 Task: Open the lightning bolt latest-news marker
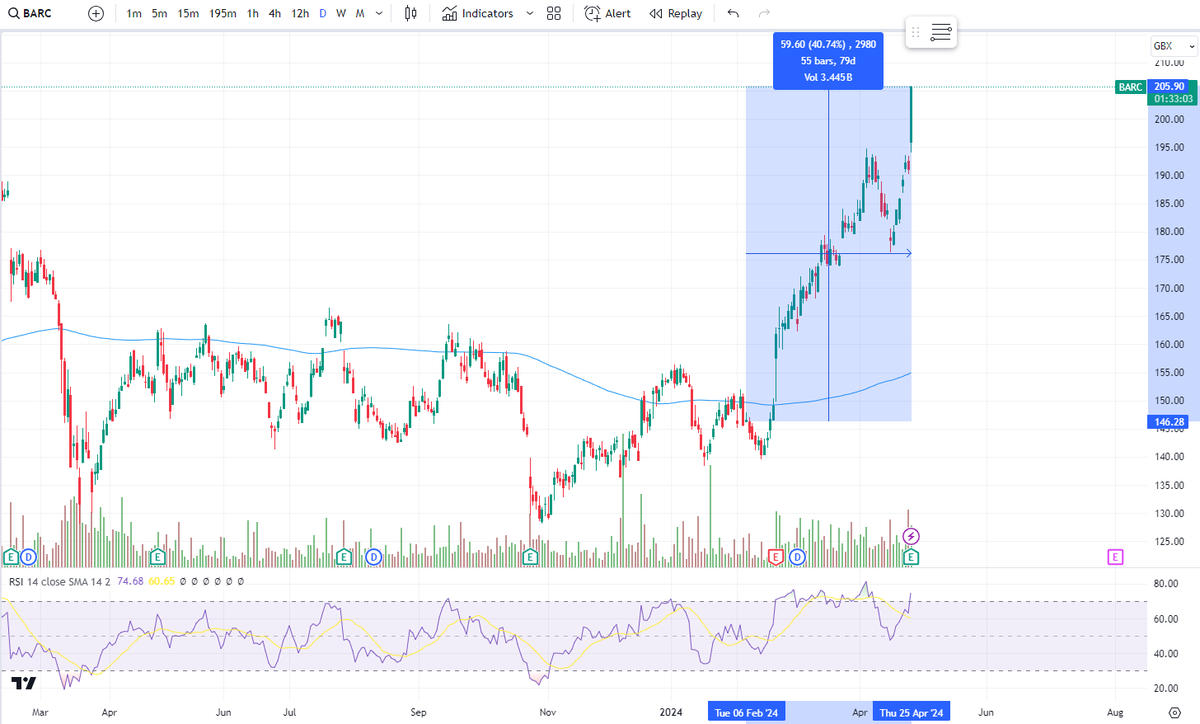click(x=911, y=537)
